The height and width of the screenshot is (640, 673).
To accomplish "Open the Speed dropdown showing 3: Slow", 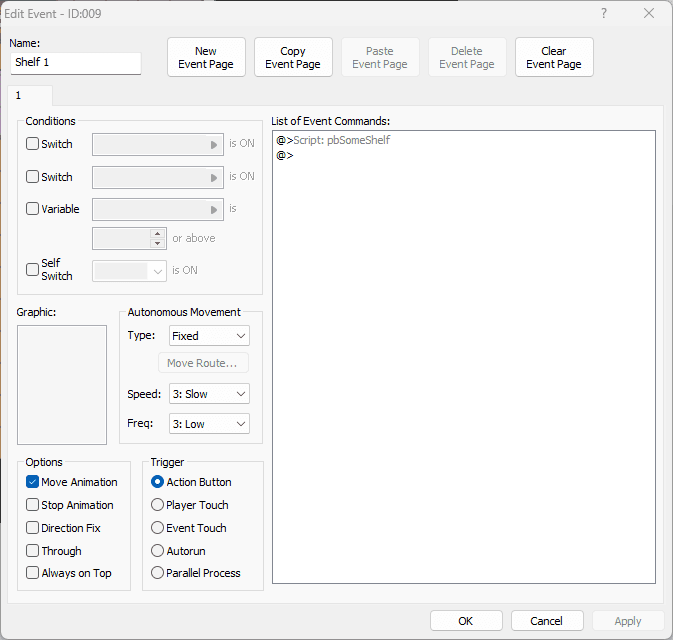I will (209, 394).
